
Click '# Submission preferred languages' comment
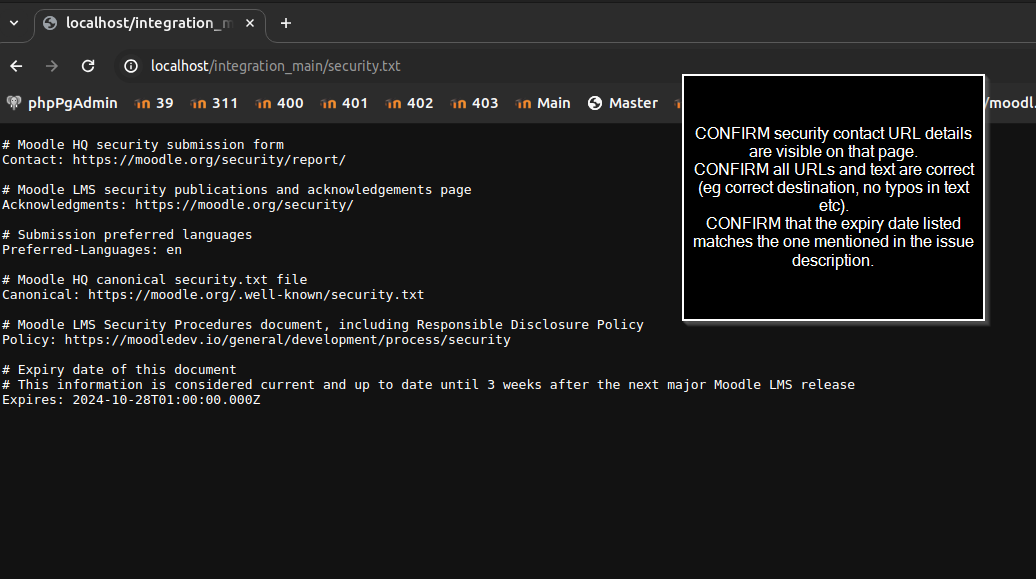click(127, 235)
